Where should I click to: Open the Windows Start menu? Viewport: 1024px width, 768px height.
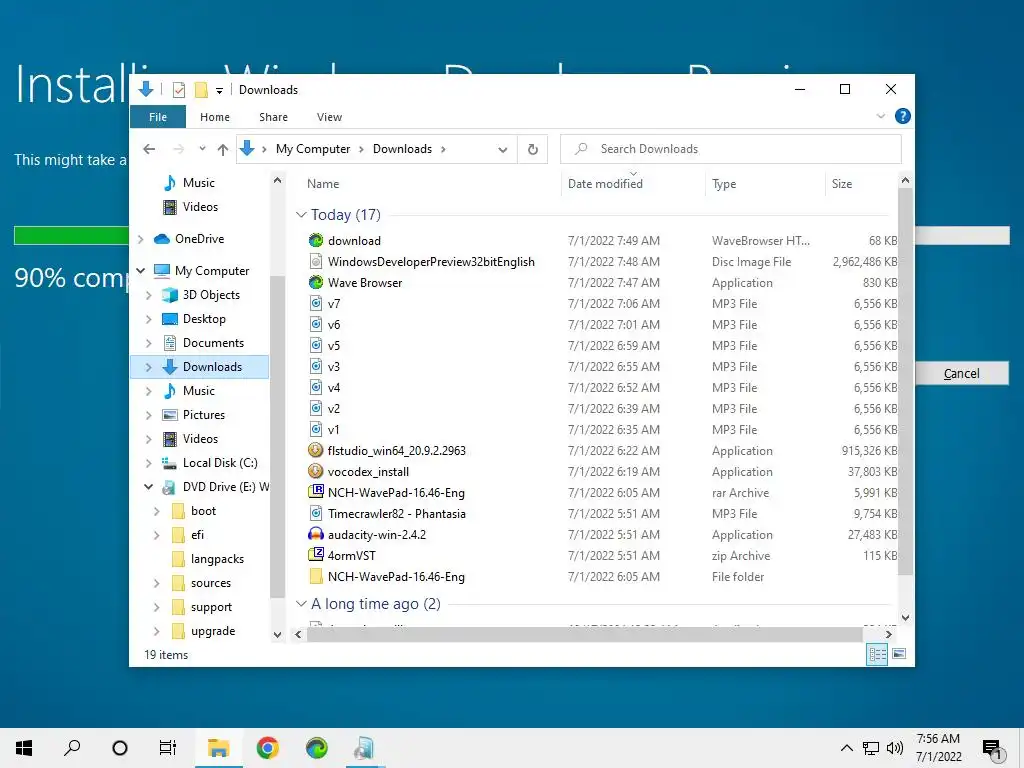[x=24, y=748]
